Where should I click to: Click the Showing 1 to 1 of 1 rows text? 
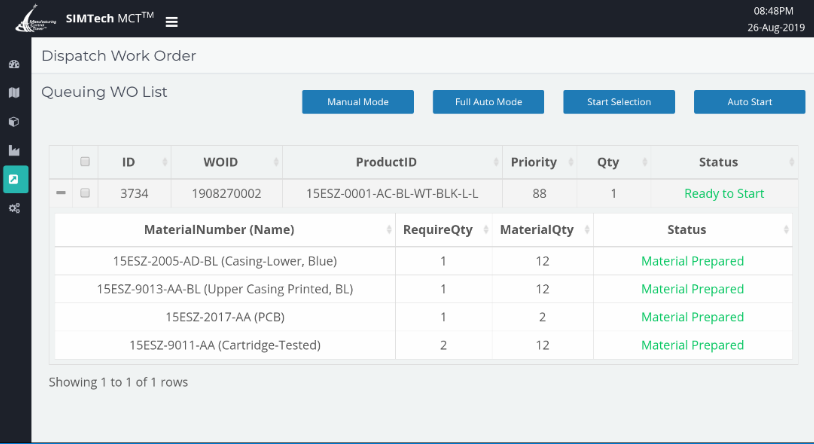pos(118,382)
